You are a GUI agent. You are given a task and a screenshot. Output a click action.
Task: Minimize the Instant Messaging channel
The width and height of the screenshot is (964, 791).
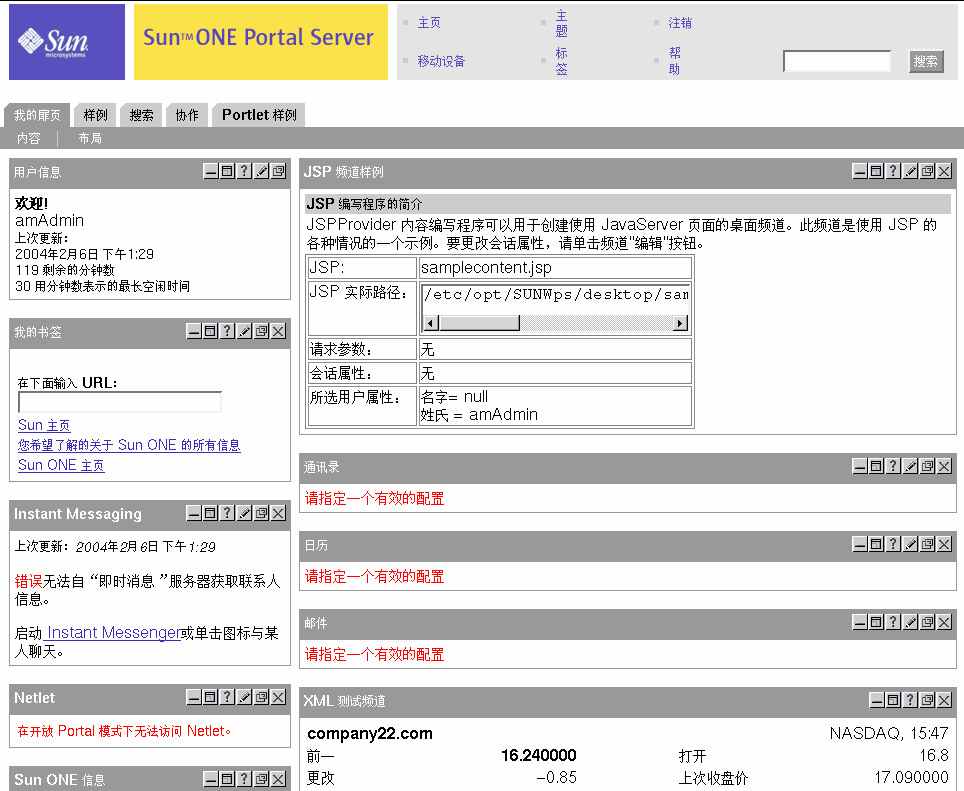(194, 513)
